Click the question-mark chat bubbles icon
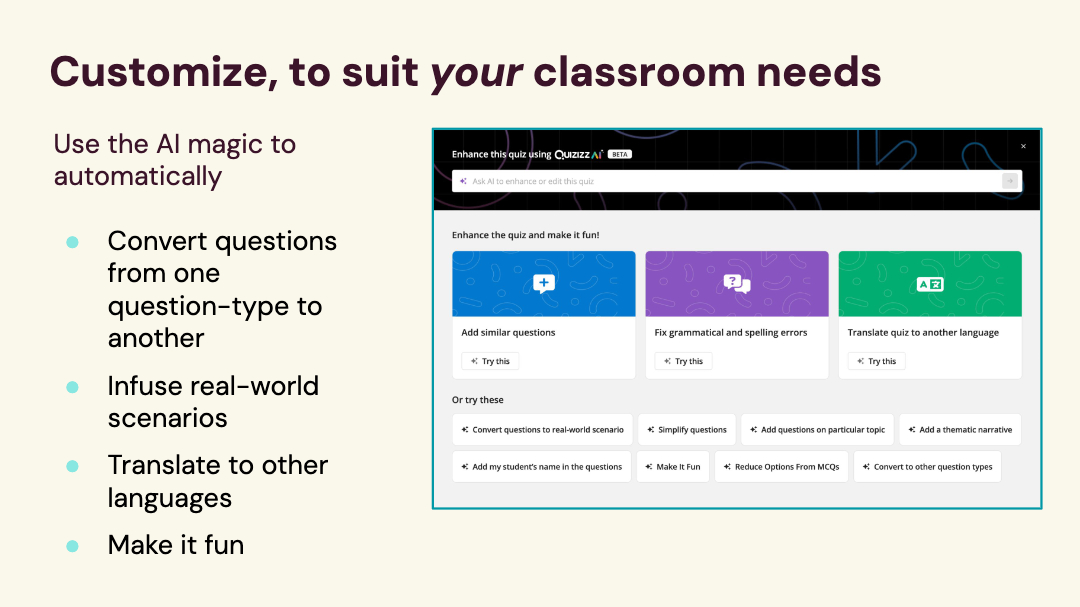 (x=737, y=284)
